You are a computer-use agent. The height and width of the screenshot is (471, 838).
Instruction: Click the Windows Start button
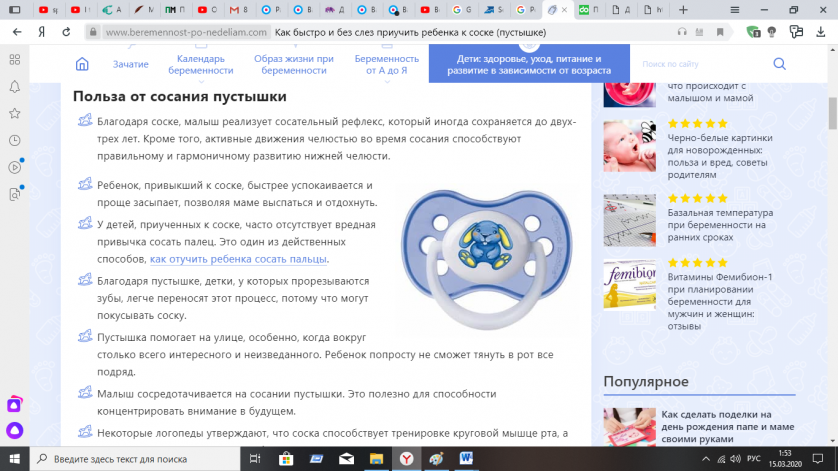coord(14,459)
